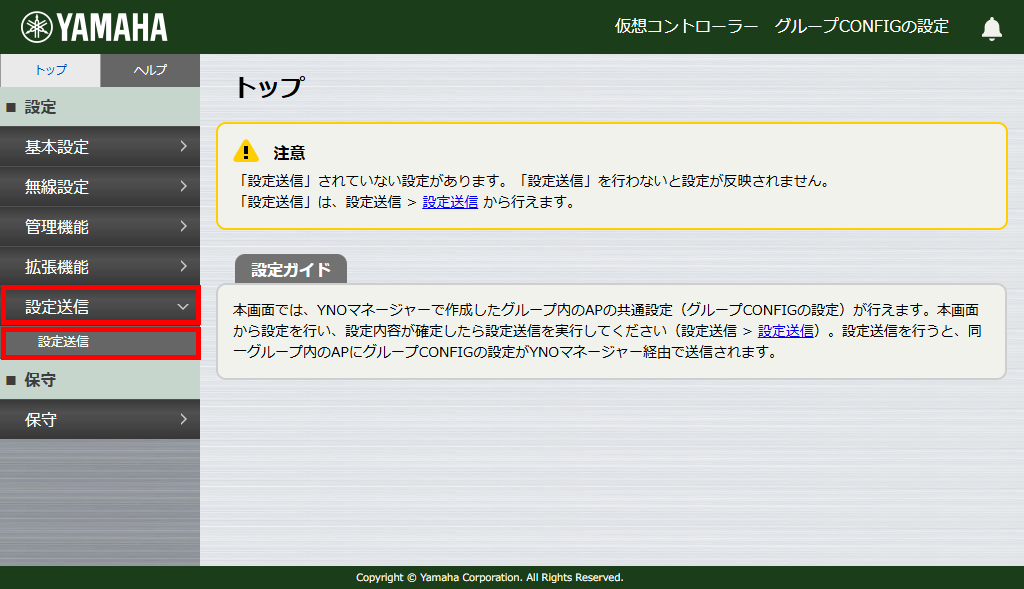Image resolution: width=1024 pixels, height=589 pixels.
Task: Follow 設定送信 link in the 注意 box
Action: click(450, 202)
